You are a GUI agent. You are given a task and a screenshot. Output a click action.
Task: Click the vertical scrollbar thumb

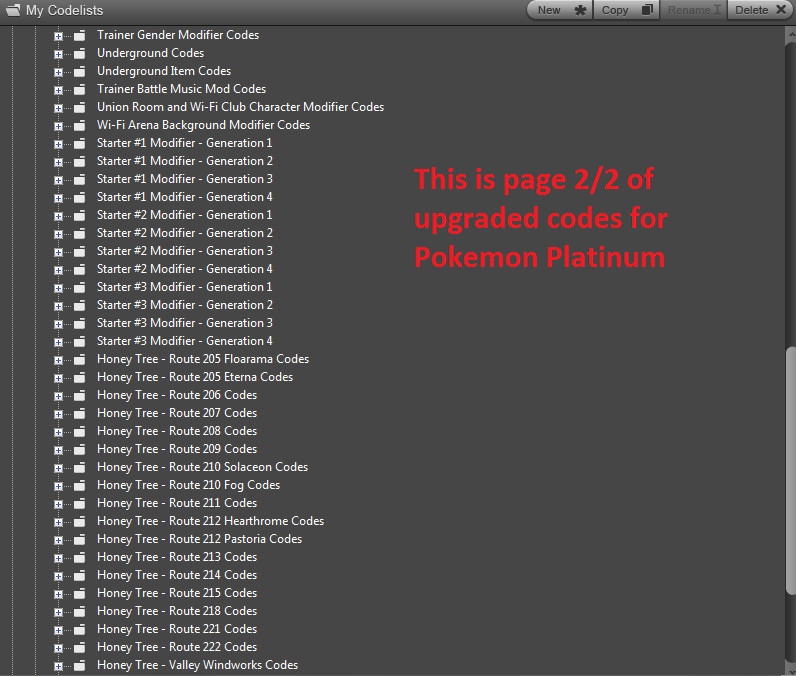tap(790, 470)
